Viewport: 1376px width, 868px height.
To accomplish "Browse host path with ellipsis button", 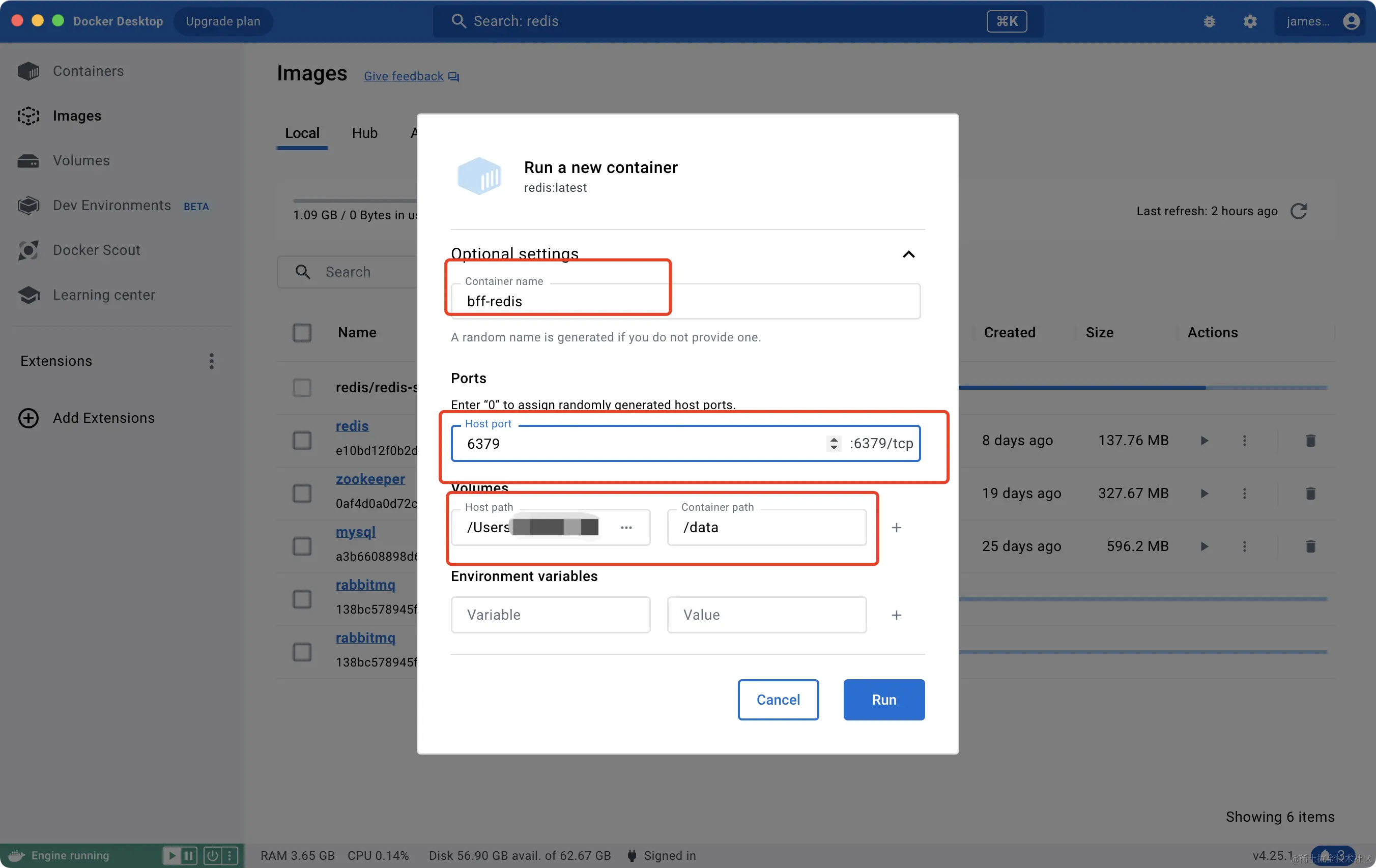I will [x=626, y=528].
